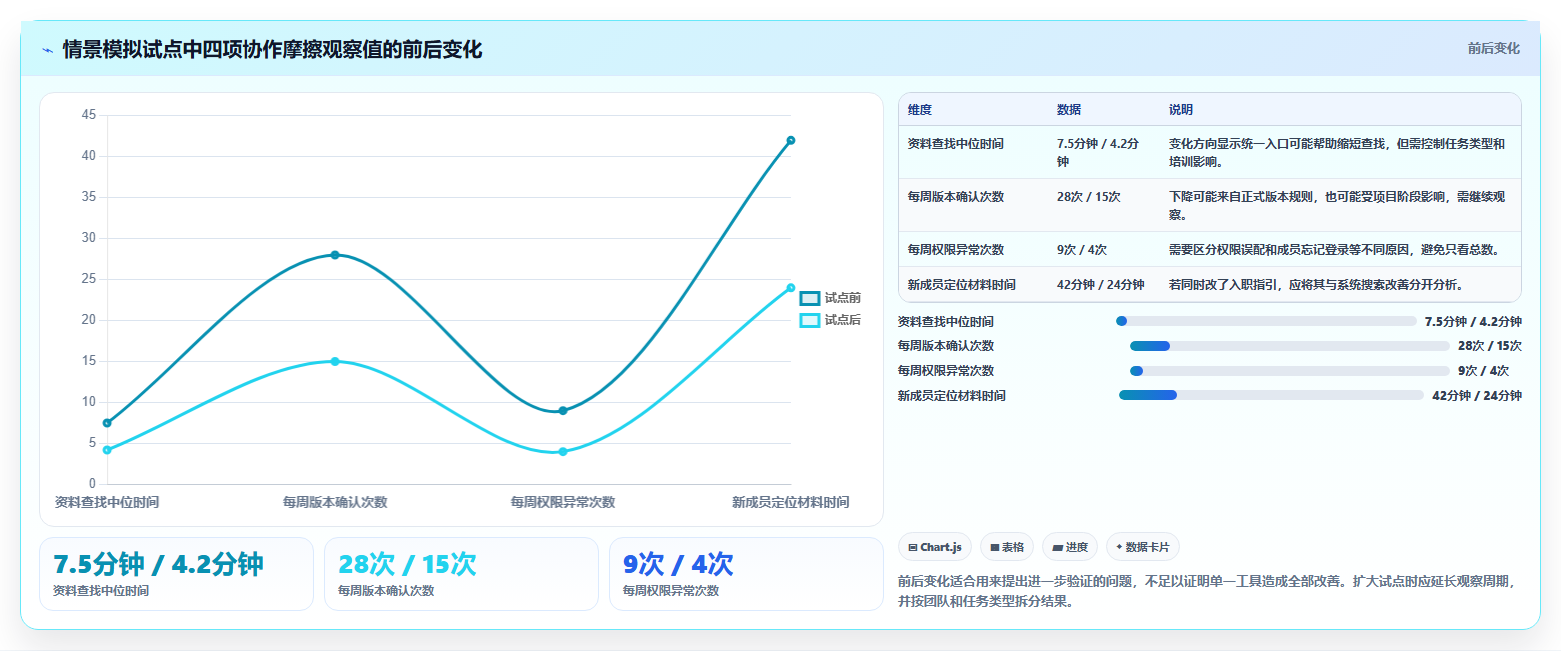Click the y-axis value 45

(89, 115)
